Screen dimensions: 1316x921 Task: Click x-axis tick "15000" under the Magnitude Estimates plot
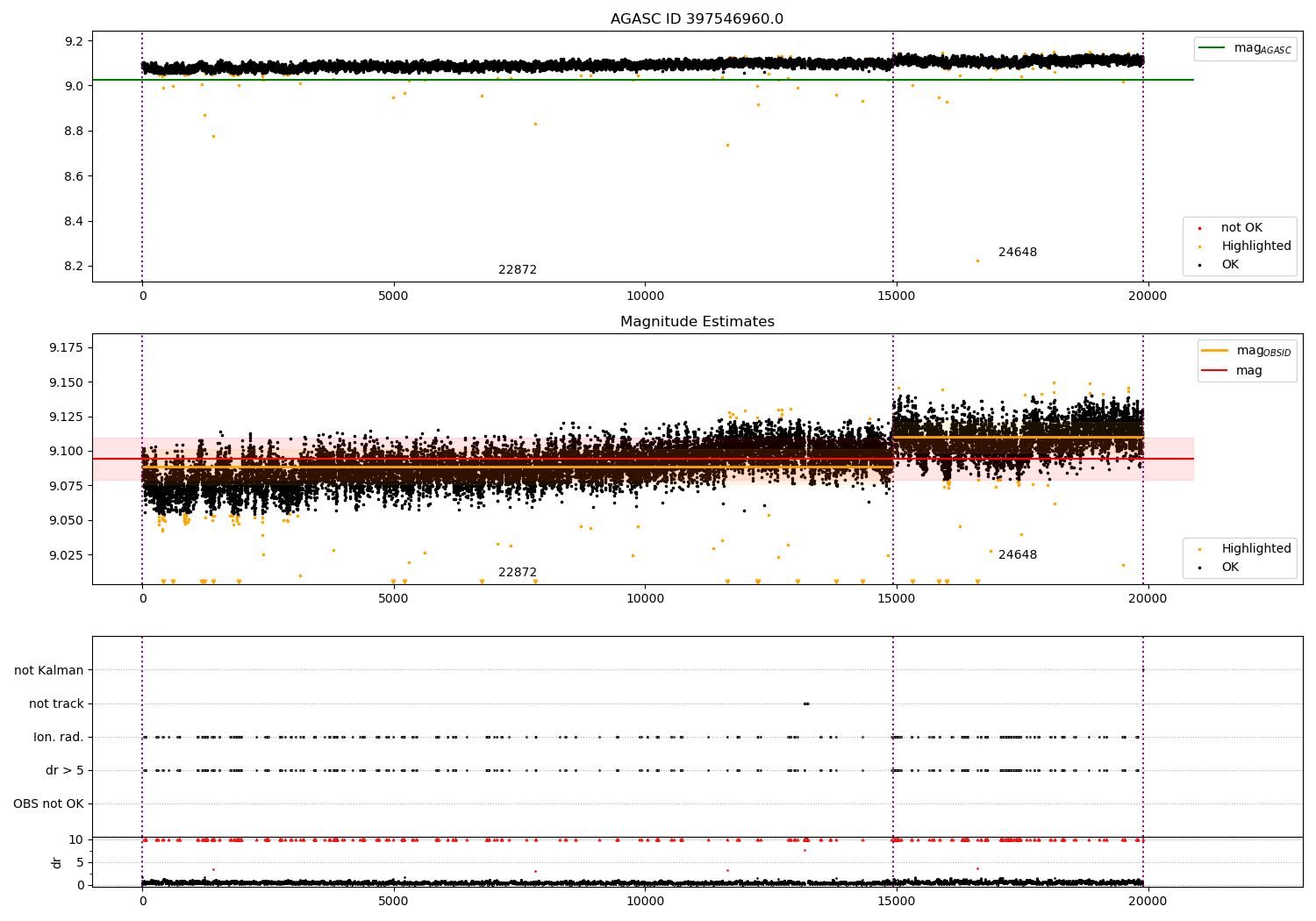coord(896,599)
